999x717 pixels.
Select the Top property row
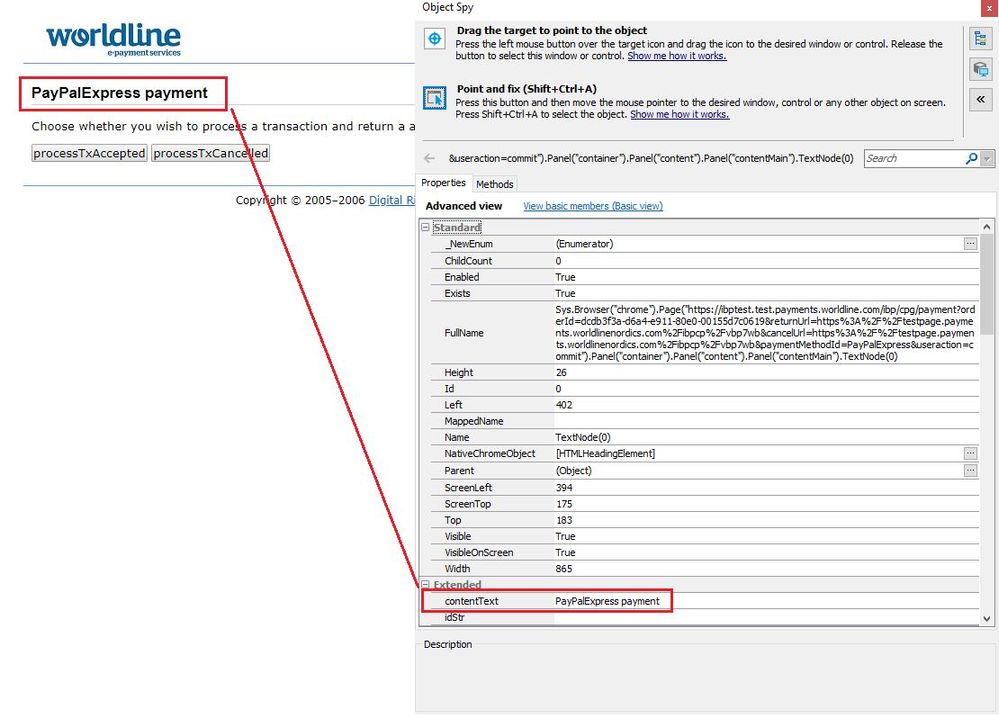coord(704,520)
